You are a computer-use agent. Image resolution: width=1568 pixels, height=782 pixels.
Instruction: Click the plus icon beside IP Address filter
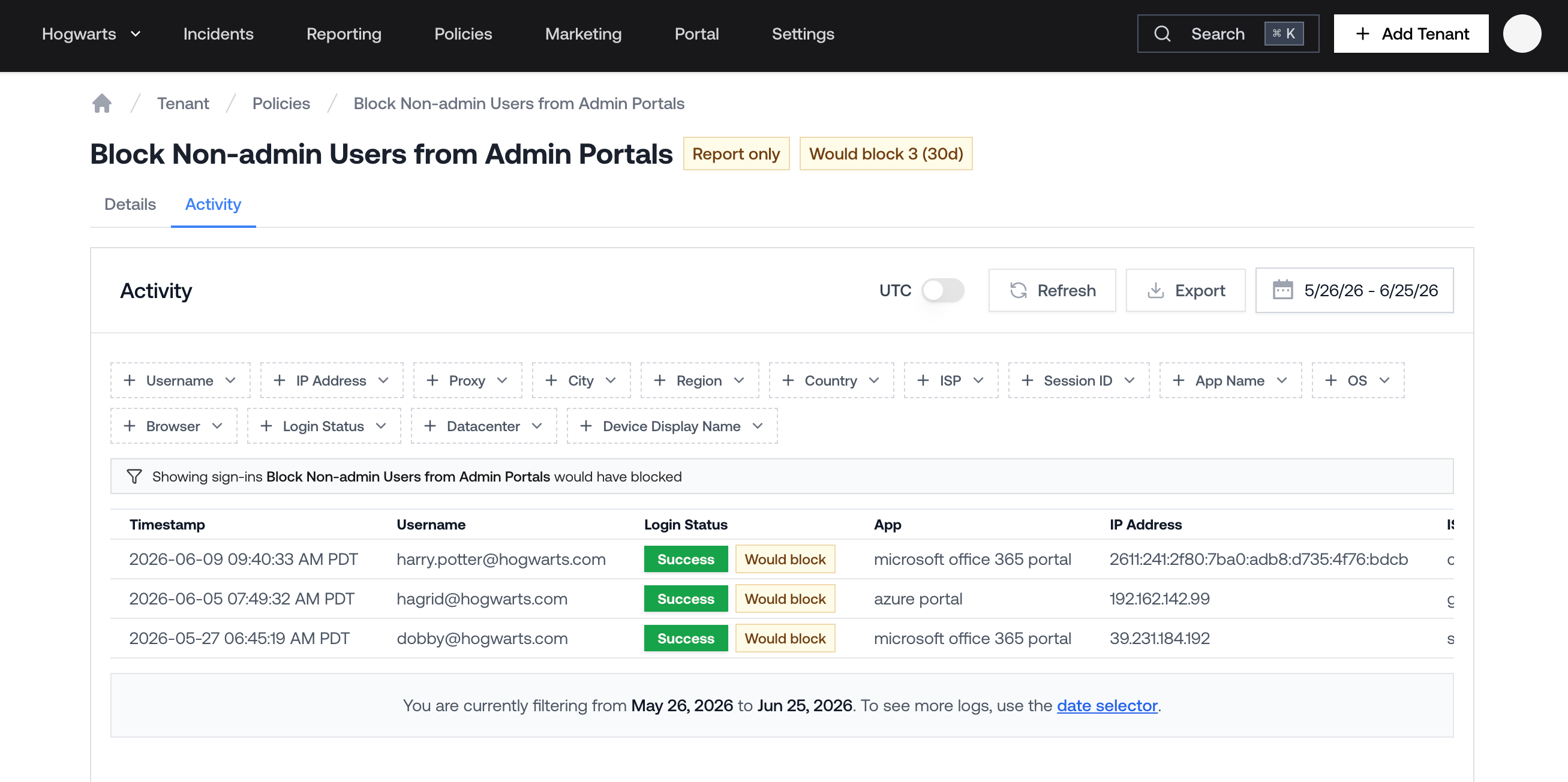pos(280,380)
